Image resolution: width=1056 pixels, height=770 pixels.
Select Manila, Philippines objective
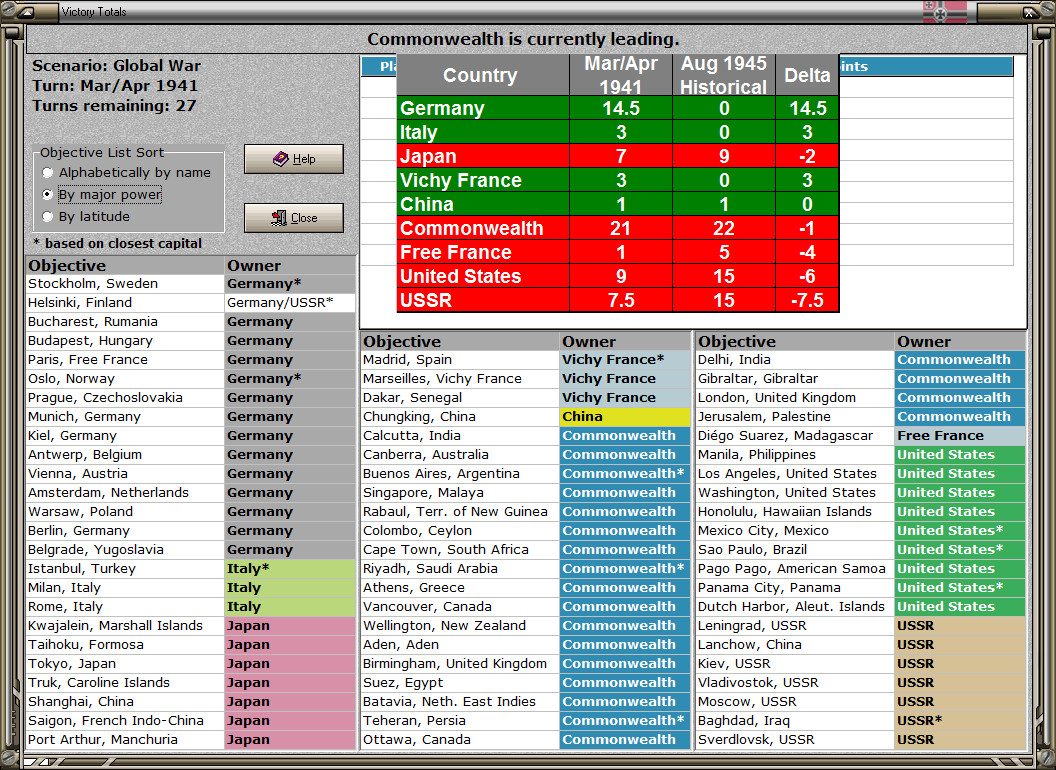(x=795, y=455)
